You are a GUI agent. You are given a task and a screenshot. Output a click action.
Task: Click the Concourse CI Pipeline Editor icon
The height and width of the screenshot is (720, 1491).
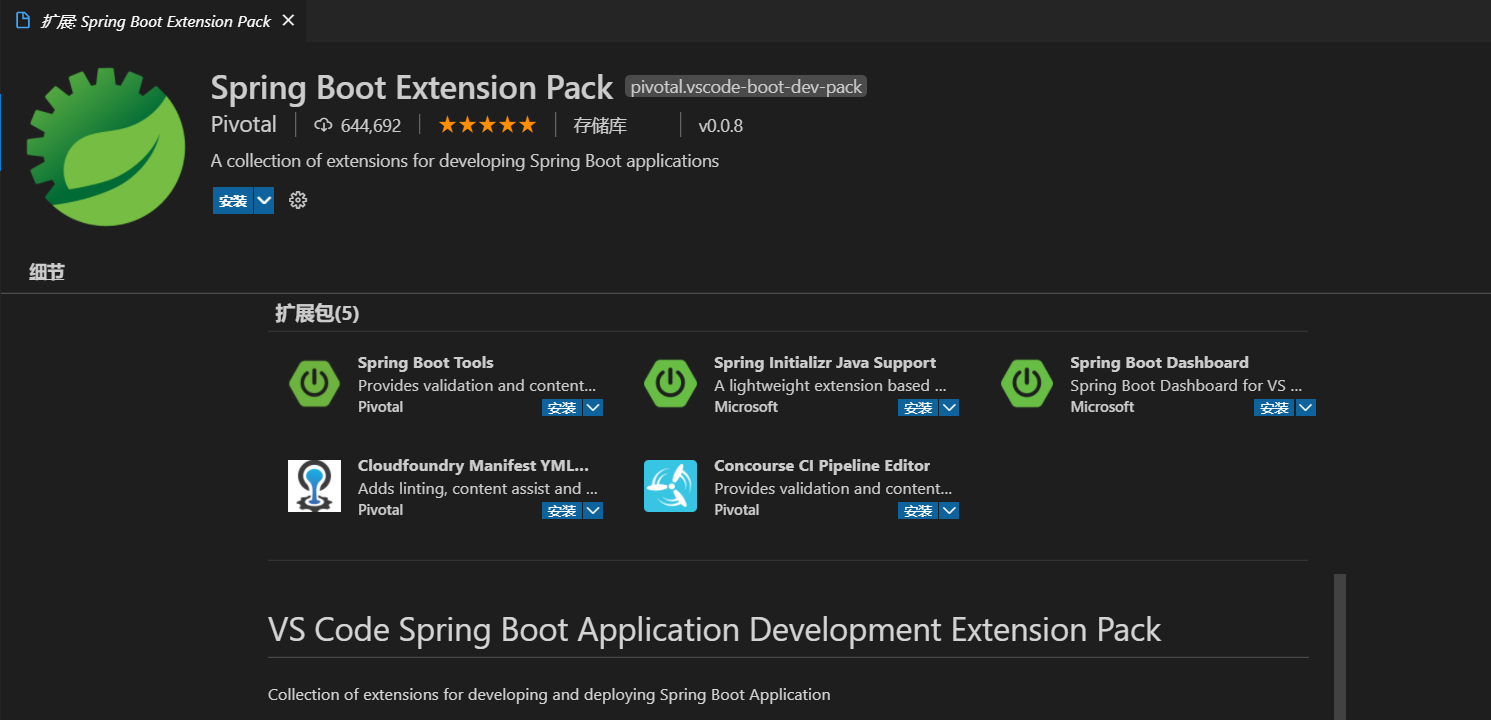(x=670, y=486)
